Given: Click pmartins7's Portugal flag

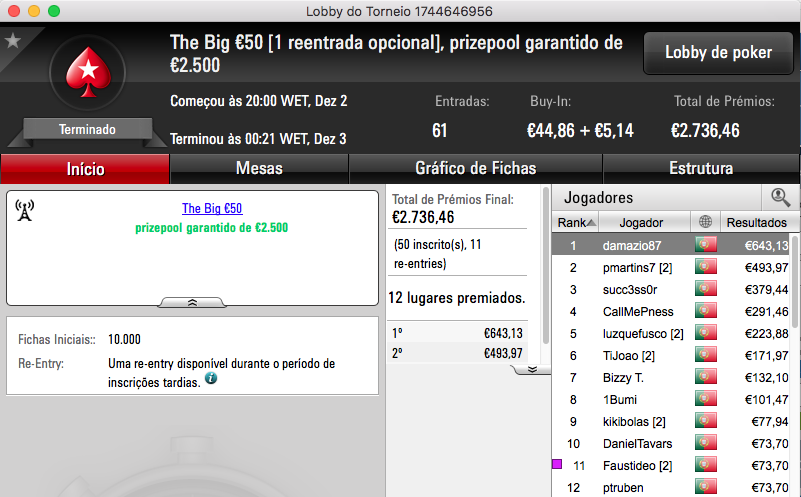Looking at the screenshot, I should 705,267.
